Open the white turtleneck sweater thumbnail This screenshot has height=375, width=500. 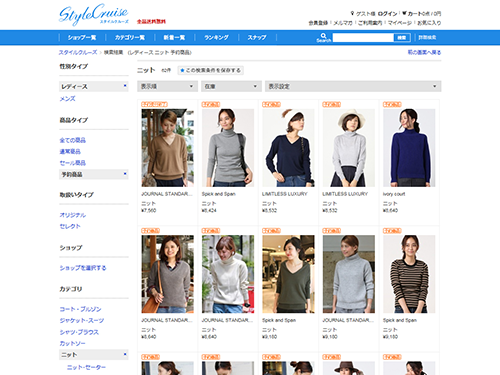click(x=228, y=274)
